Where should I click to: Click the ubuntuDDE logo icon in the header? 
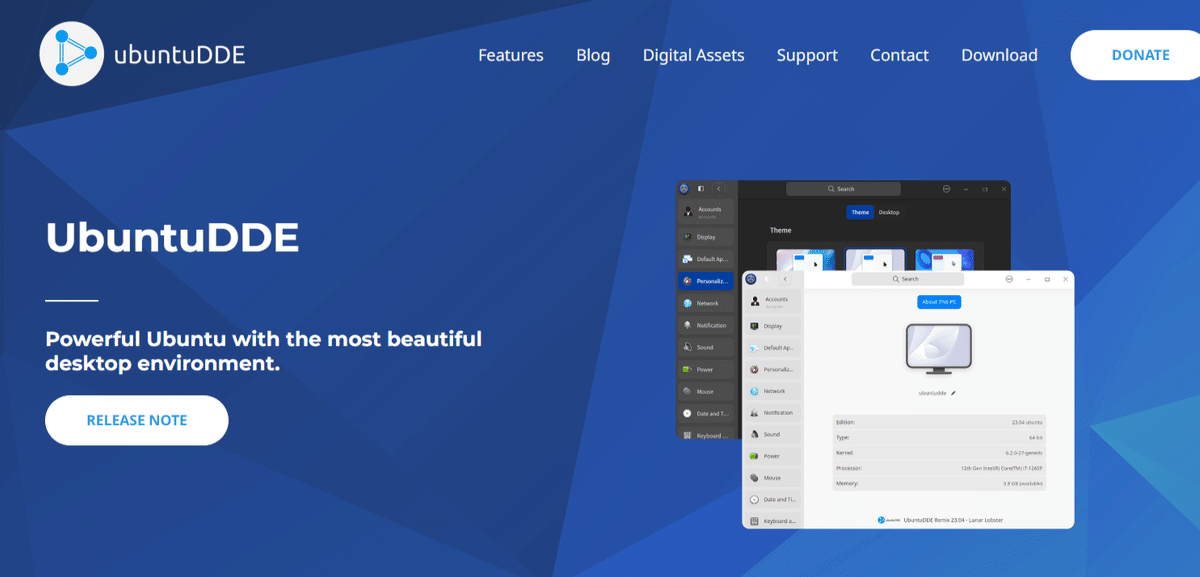(72, 54)
